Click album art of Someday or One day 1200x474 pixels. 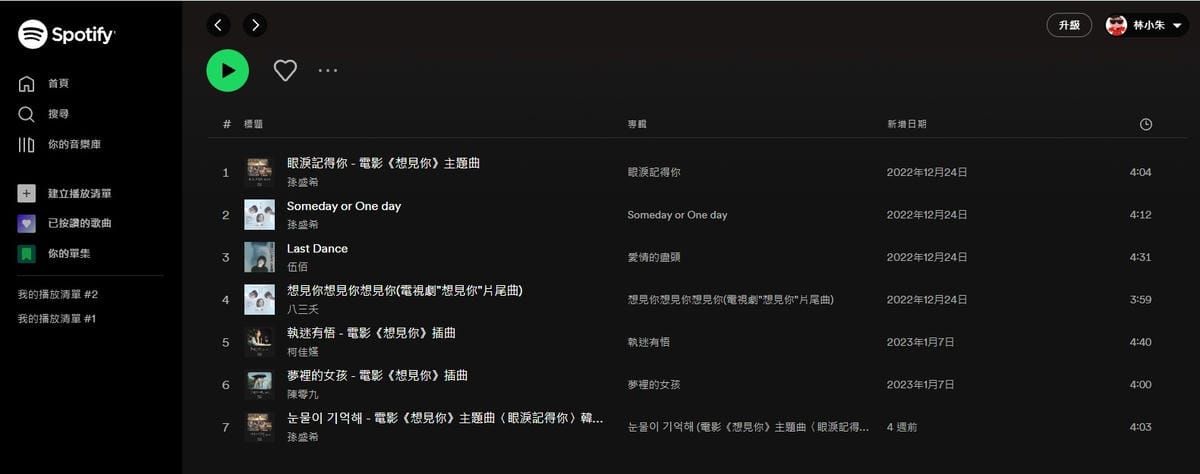(259, 215)
